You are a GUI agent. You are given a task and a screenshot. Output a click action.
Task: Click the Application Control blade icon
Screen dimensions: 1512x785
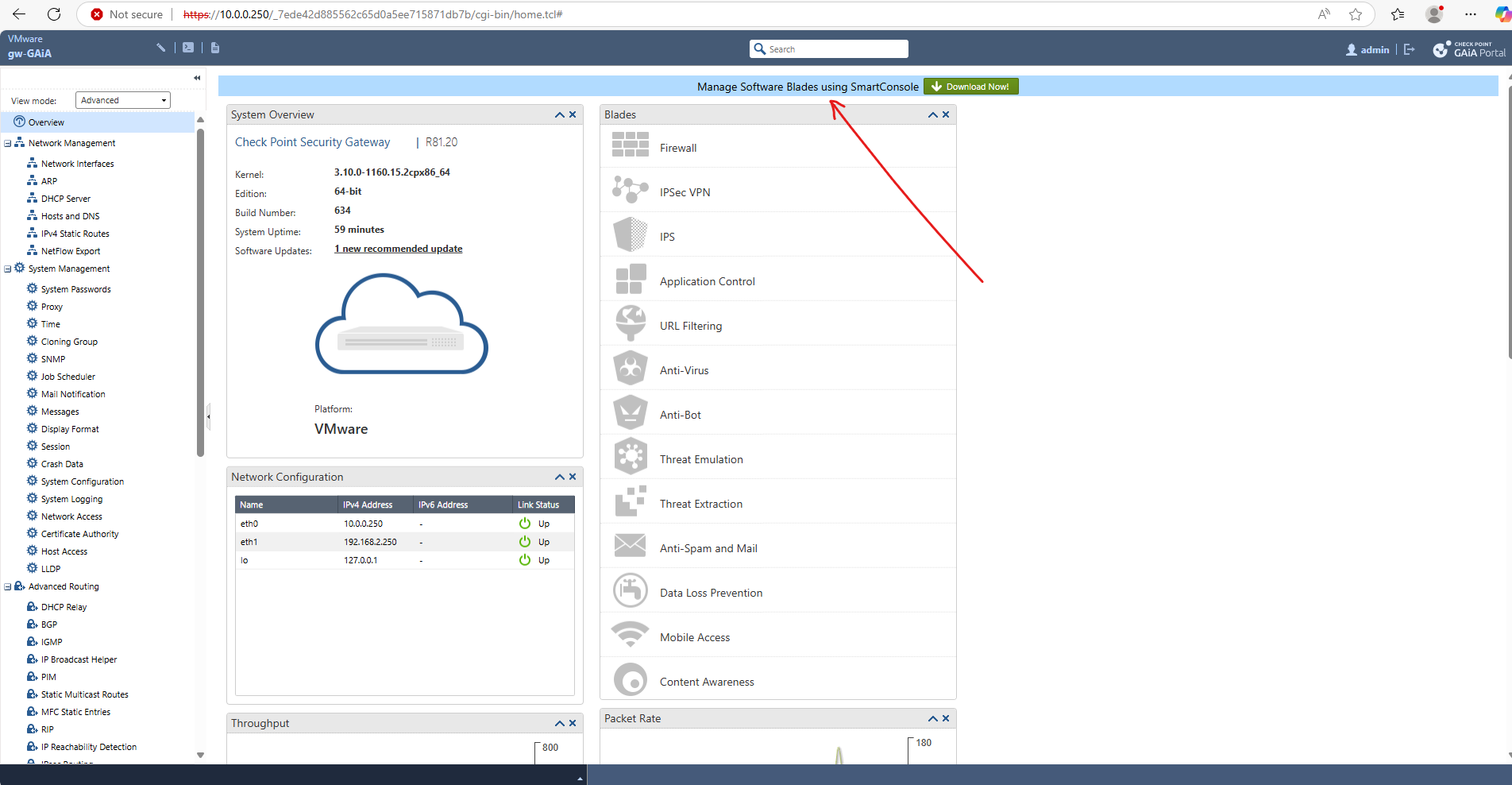[x=631, y=279]
